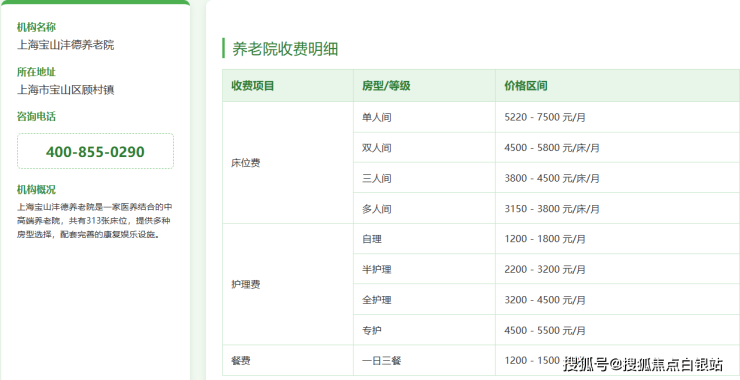Image resolution: width=740 pixels, height=380 pixels.
Task: Click the 咨询电话 label
Action: pyautogui.click(x=36, y=116)
